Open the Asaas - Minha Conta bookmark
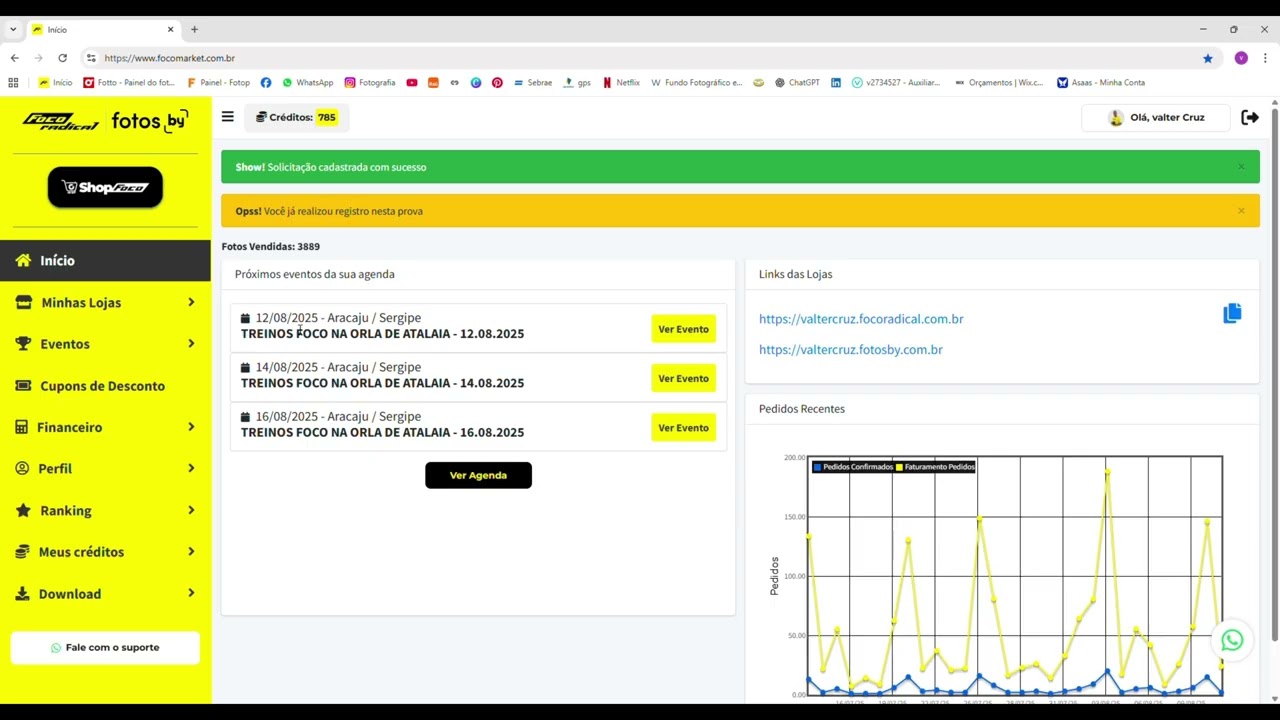The width and height of the screenshot is (1280, 720). click(1101, 83)
